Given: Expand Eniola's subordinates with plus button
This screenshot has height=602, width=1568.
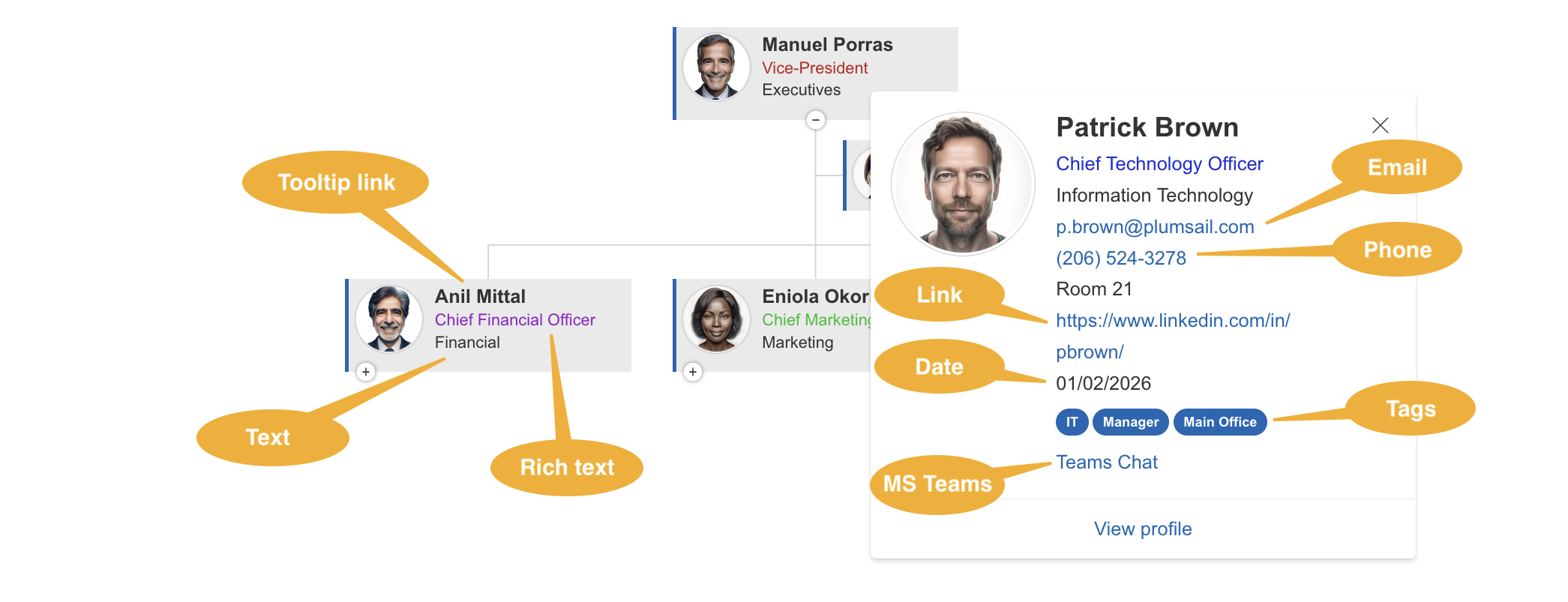Looking at the screenshot, I should [693, 372].
